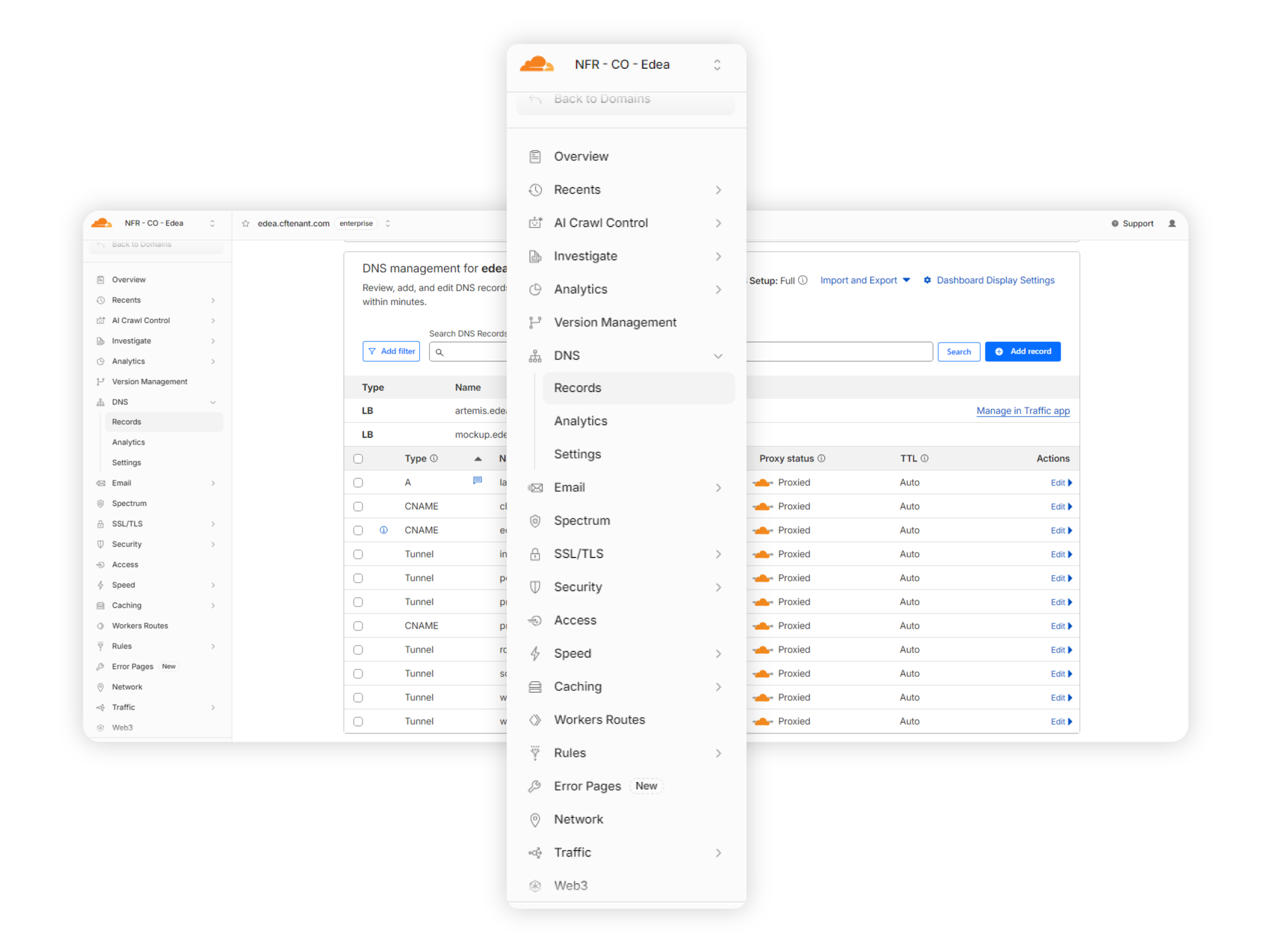Click the comment icon on the A record row
This screenshot has height=952, width=1271.
(x=477, y=481)
